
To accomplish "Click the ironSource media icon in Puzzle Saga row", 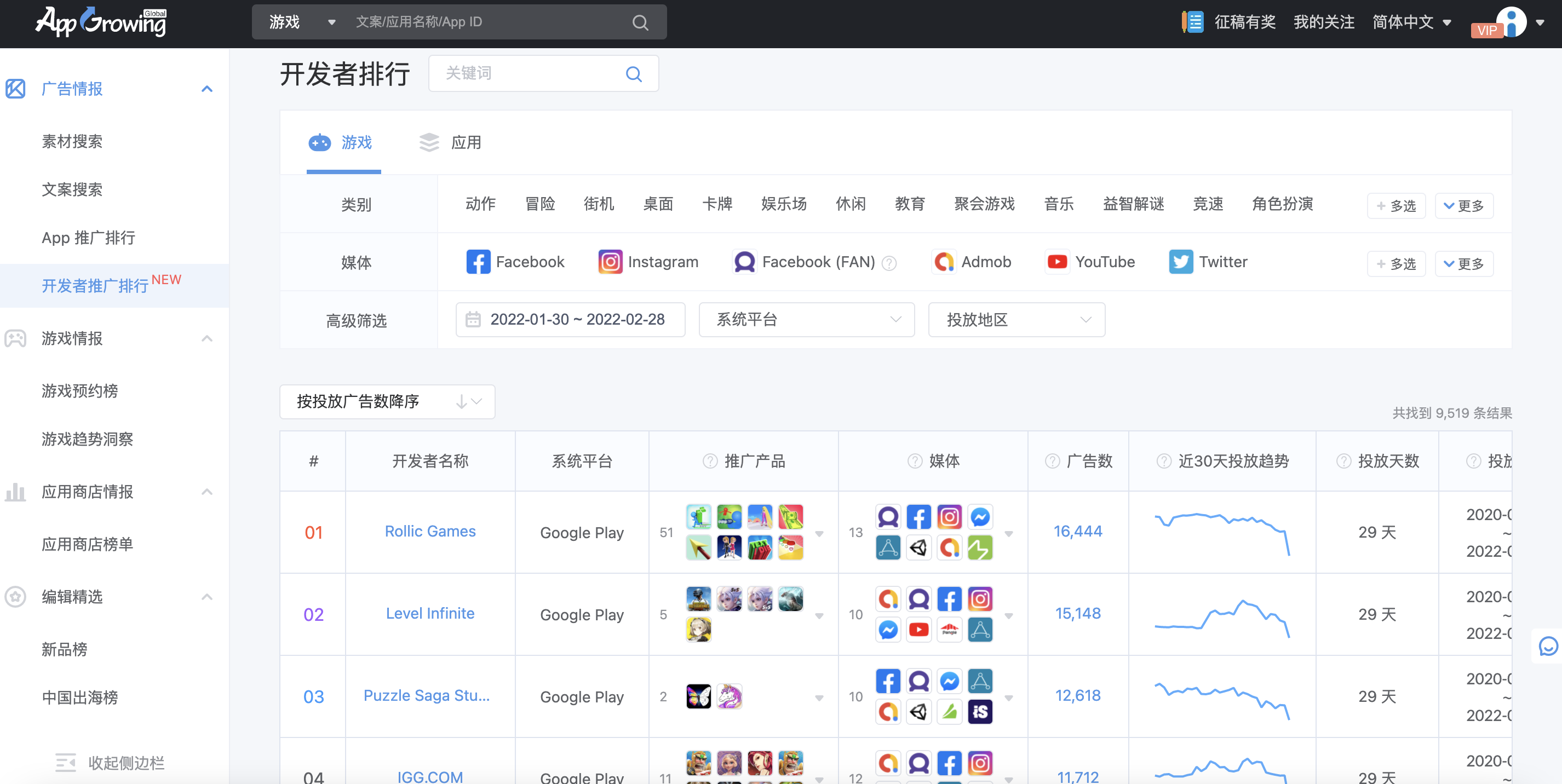I will coord(980,712).
